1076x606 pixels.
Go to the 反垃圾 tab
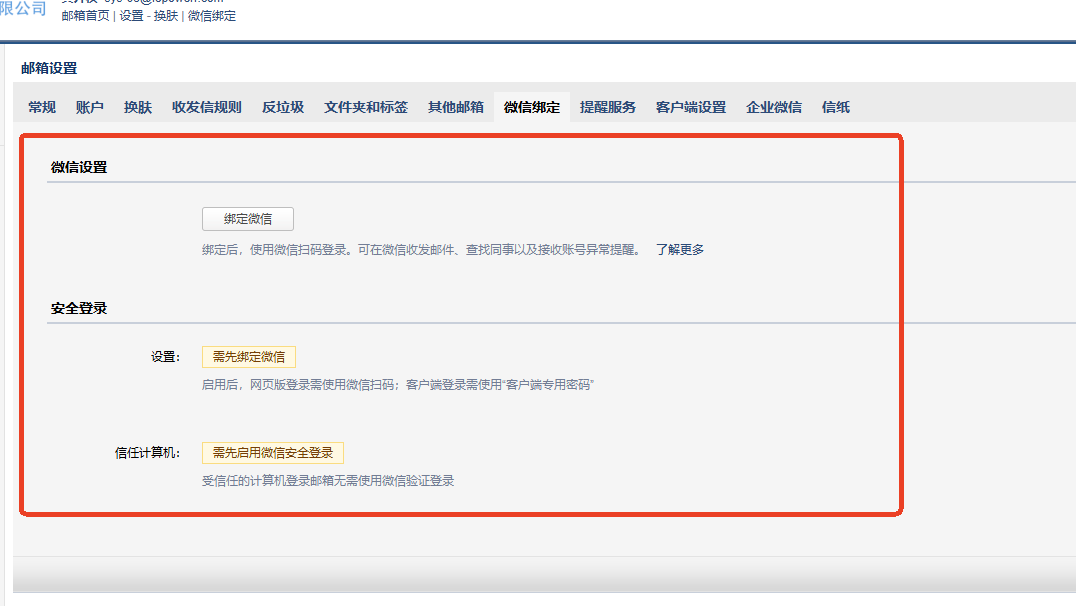coord(283,107)
